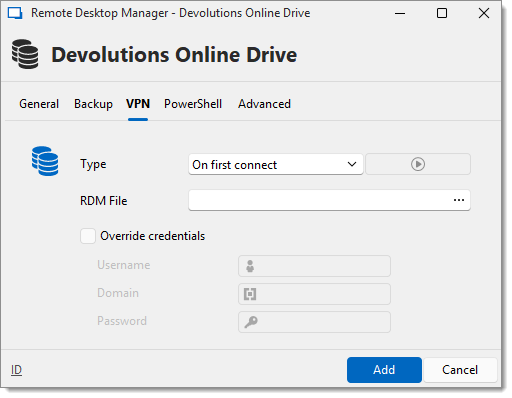Click the domain icon in Domain field
The width and height of the screenshot is (512, 398).
click(250, 294)
